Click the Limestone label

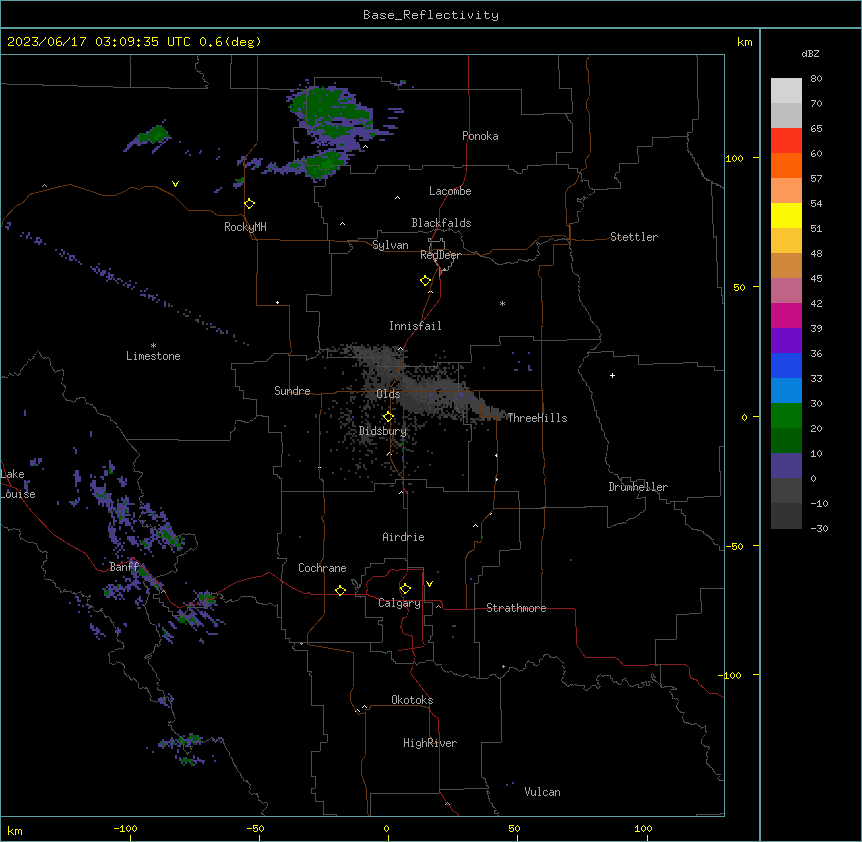point(153,356)
